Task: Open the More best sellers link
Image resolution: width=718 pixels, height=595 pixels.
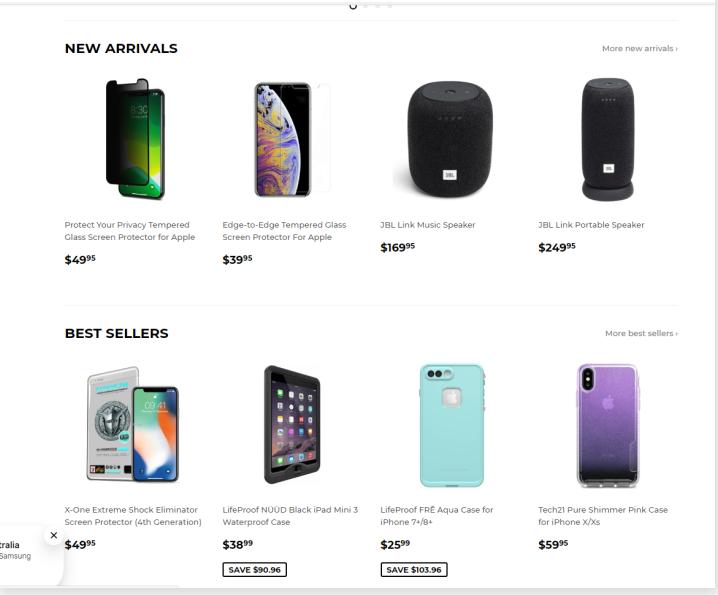Action: [640, 334]
